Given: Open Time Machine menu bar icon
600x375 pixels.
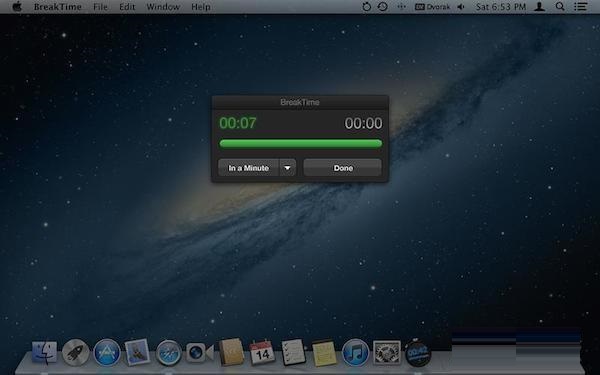Looking at the screenshot, I should coord(383,7).
